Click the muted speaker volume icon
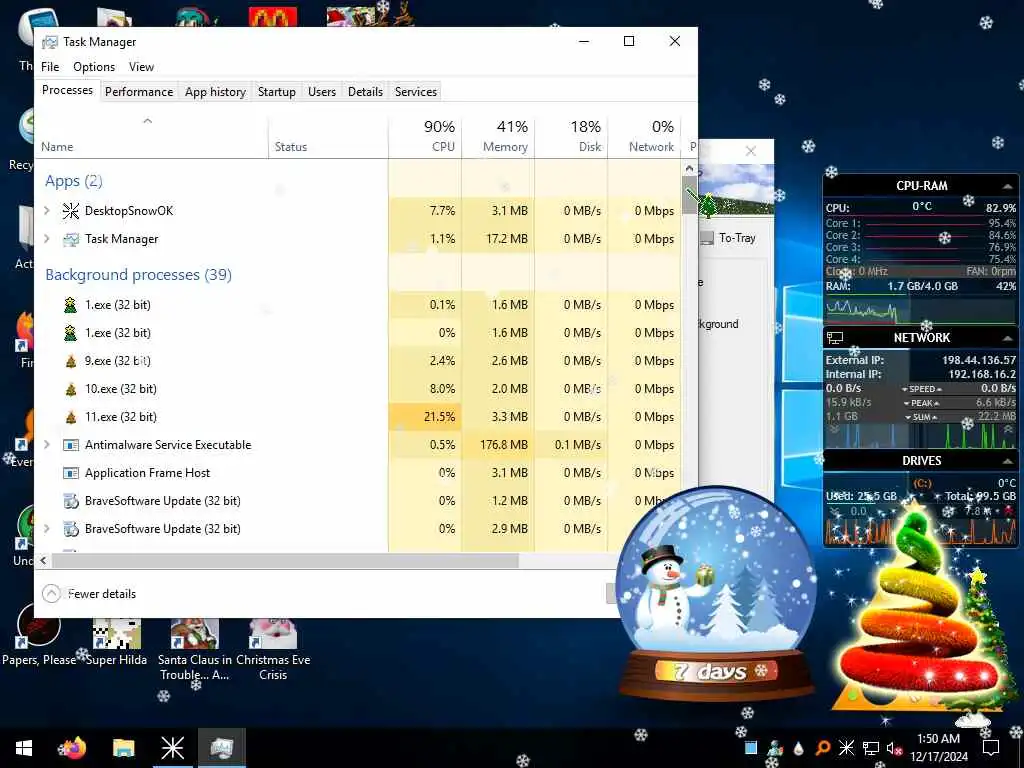The height and width of the screenshot is (768, 1024). point(894,748)
